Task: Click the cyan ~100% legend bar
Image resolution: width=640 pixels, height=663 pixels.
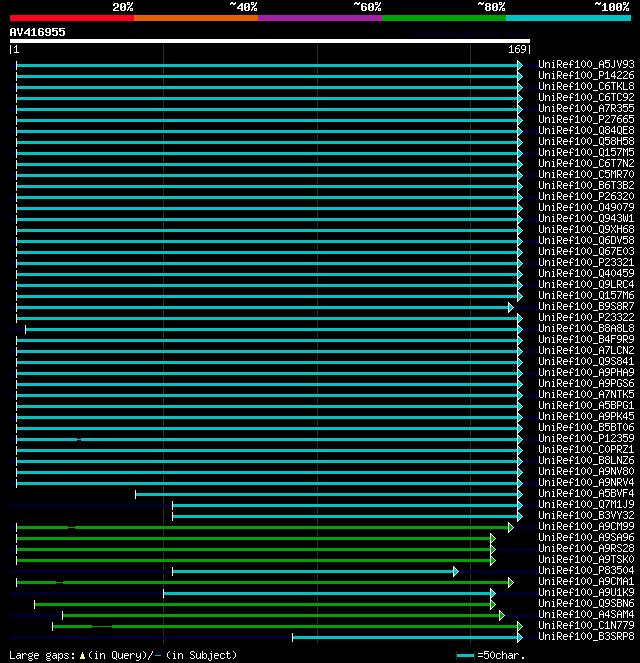Action: coord(568,18)
